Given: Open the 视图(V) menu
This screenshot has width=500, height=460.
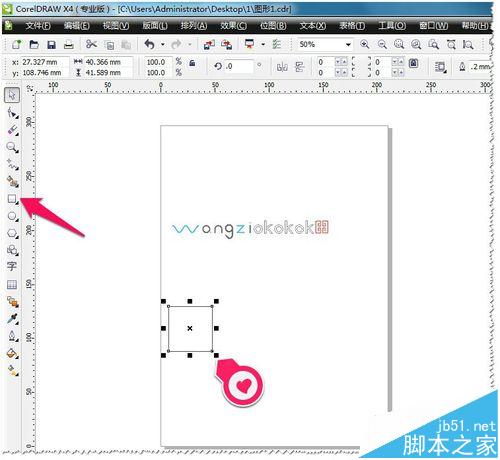Looking at the screenshot, I should pyautogui.click(x=116, y=26).
